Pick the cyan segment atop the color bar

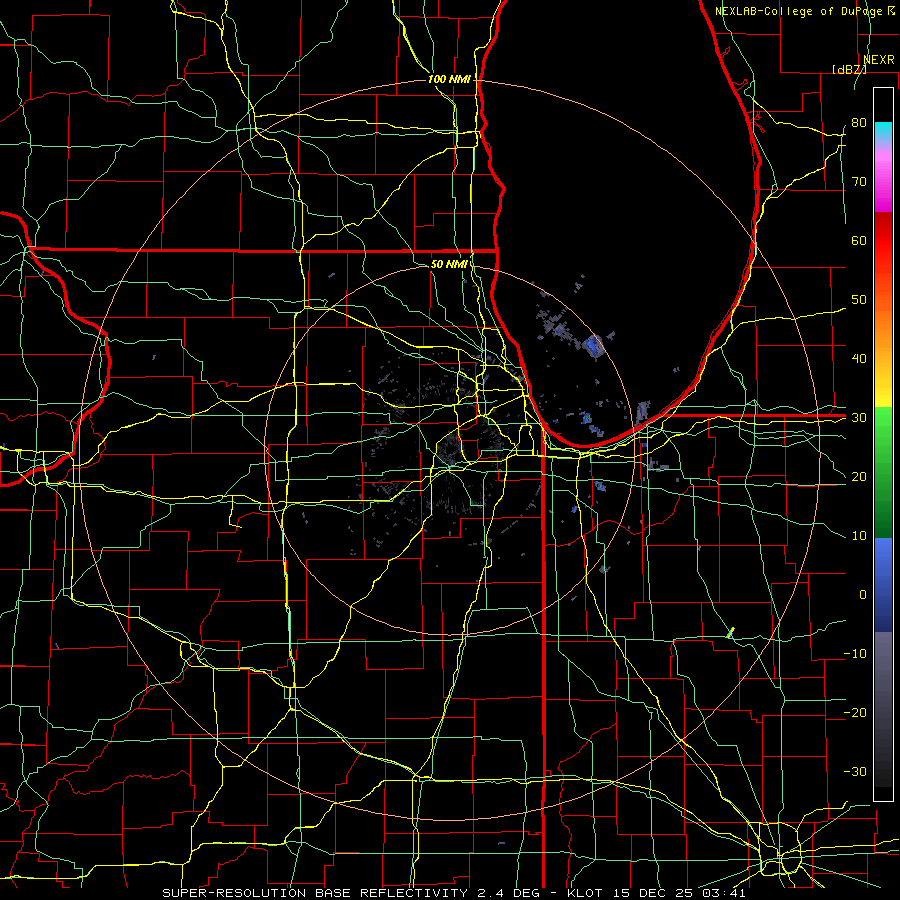point(883,132)
